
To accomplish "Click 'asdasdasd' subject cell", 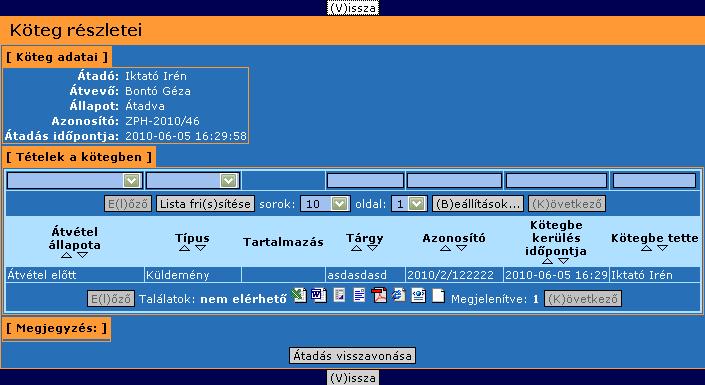I will tap(365, 275).
